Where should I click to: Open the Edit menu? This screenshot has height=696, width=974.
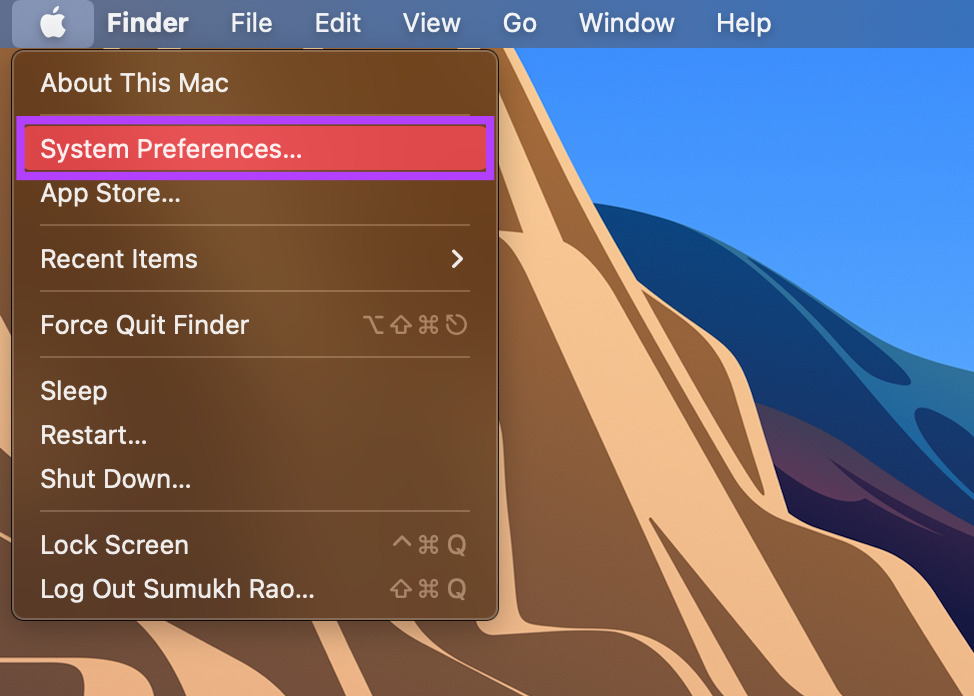click(x=338, y=24)
